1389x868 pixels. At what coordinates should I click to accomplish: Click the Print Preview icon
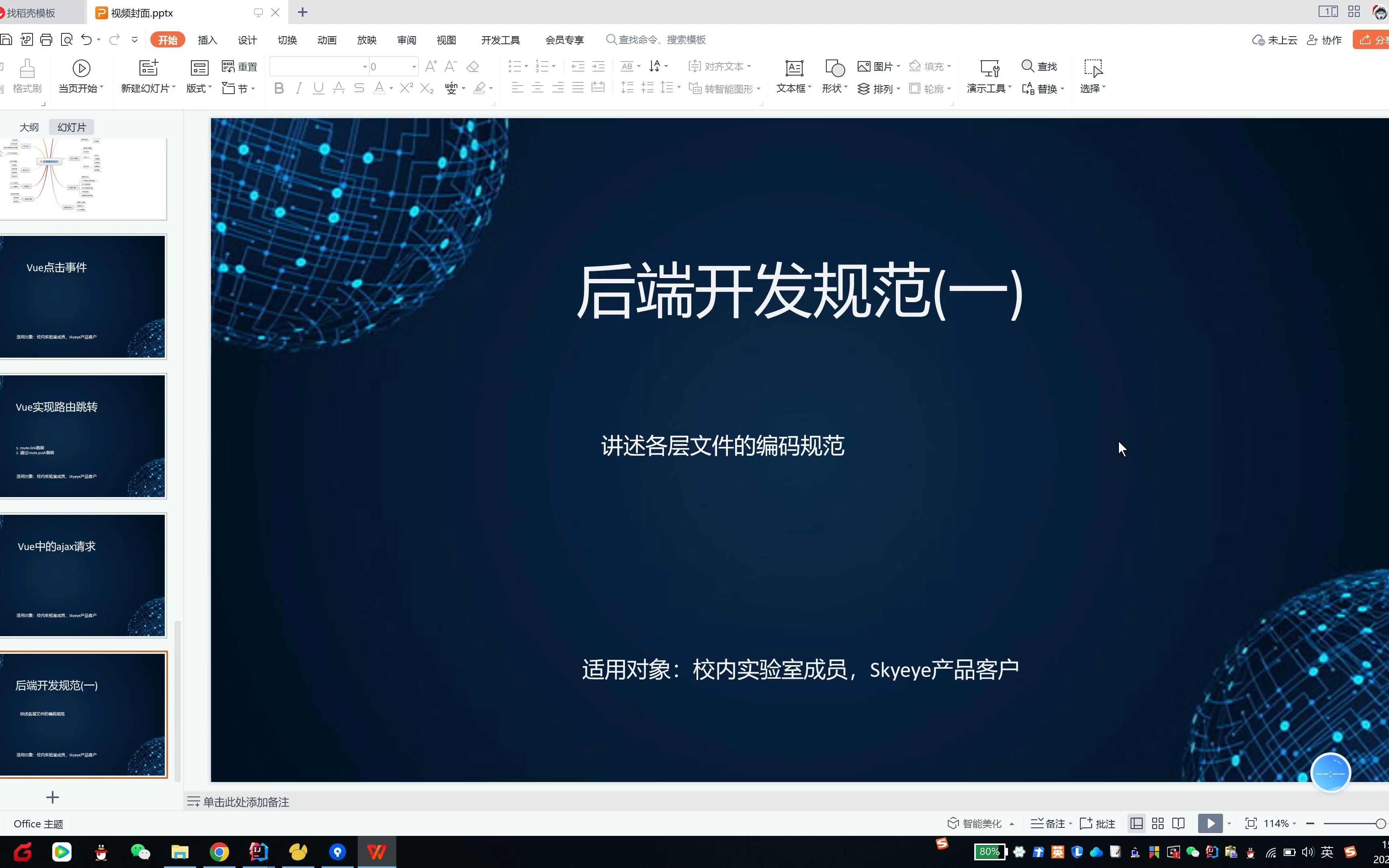(67, 40)
